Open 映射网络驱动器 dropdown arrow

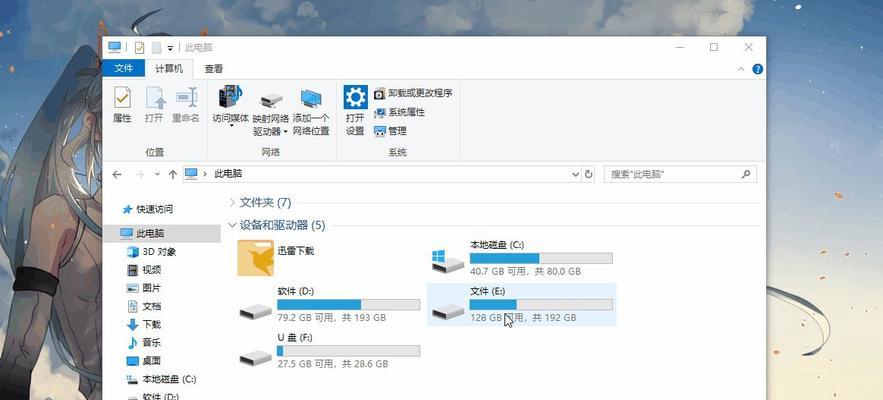pos(286,132)
